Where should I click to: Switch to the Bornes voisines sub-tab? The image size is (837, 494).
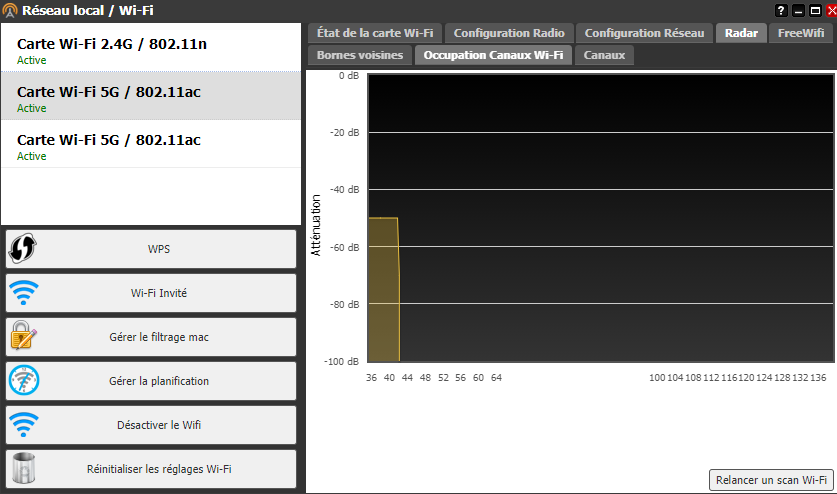click(x=360, y=55)
